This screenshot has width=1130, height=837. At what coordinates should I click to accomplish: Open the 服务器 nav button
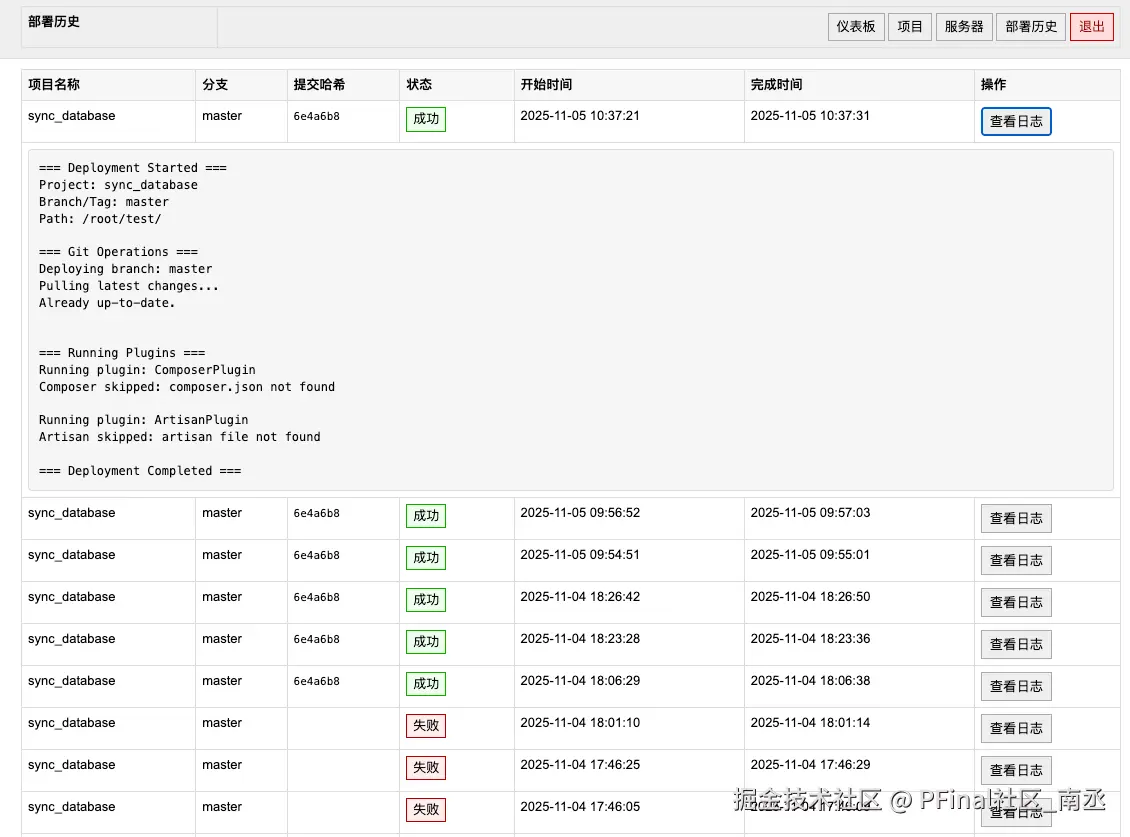point(964,27)
